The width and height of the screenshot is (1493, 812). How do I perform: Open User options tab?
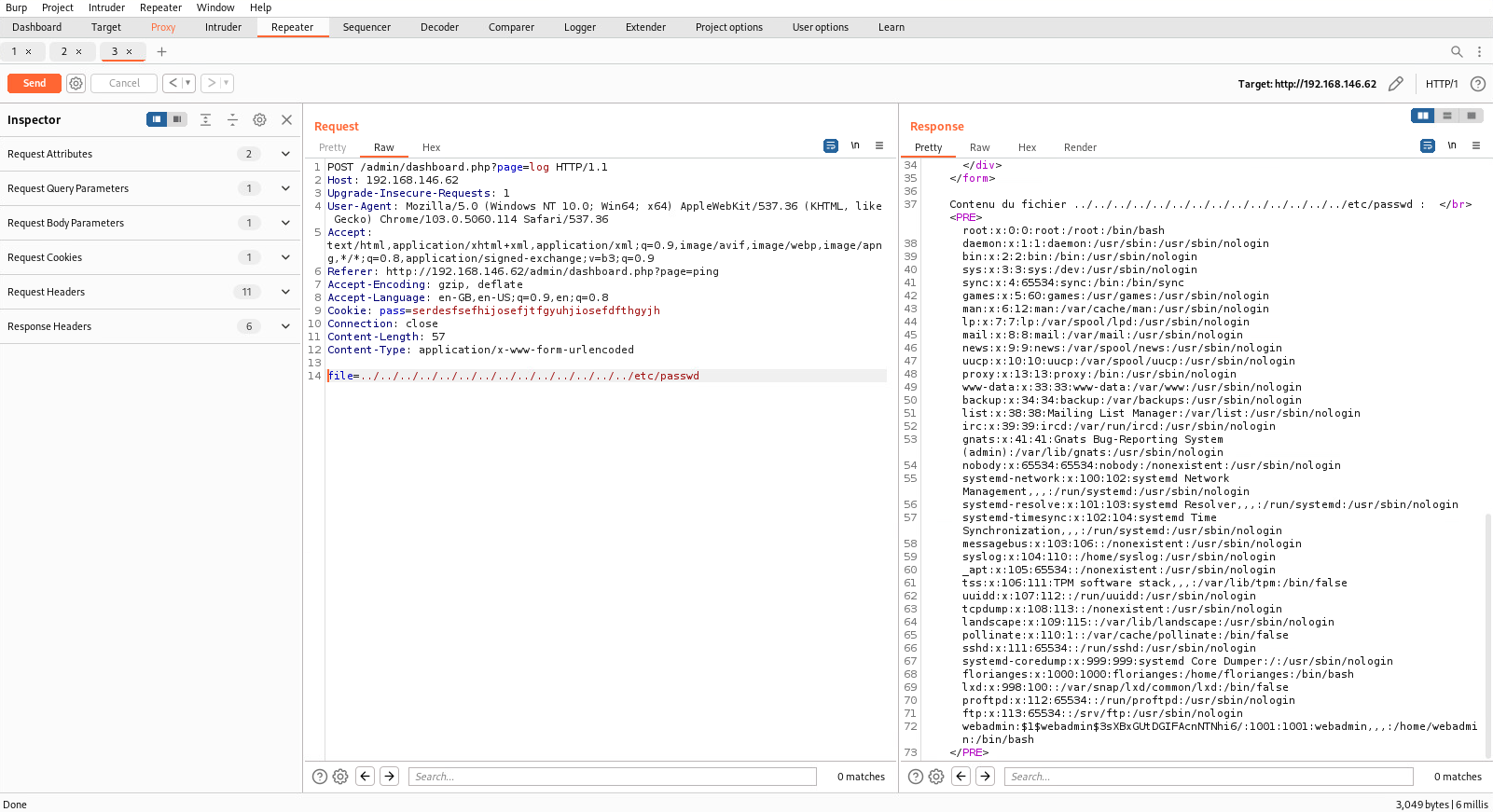pyautogui.click(x=821, y=27)
